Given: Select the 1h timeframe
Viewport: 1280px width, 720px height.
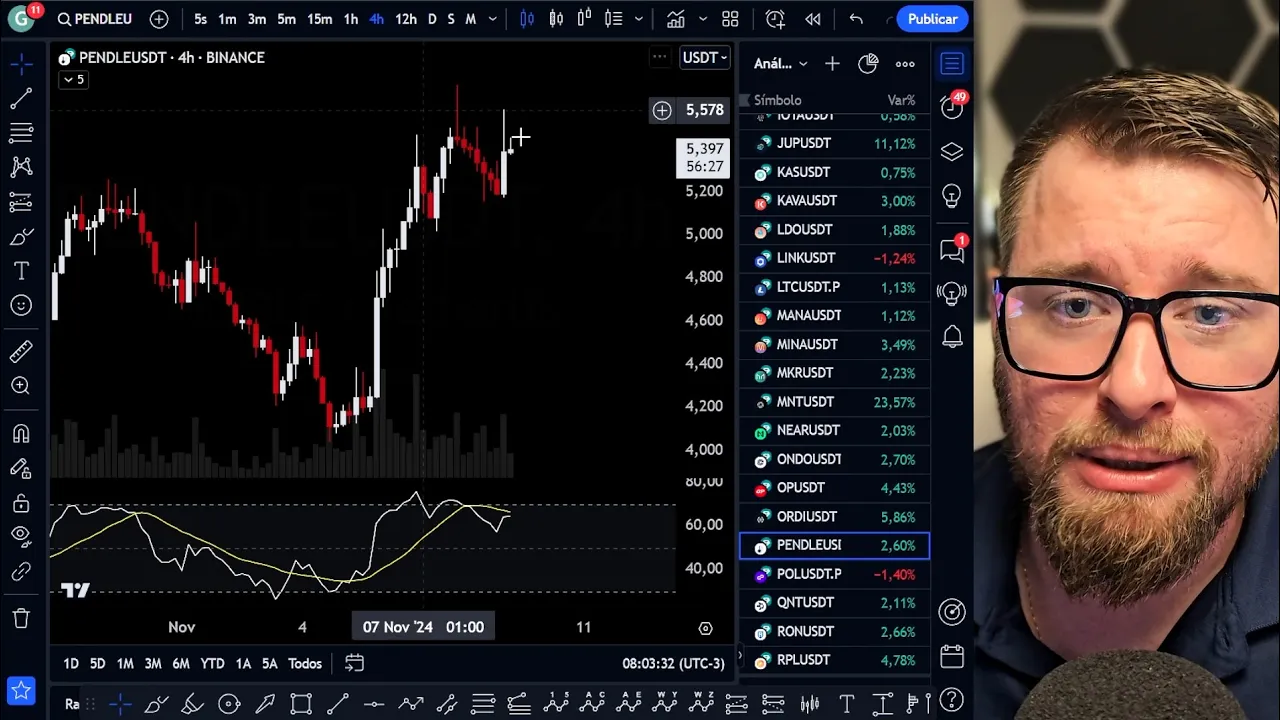Looking at the screenshot, I should click(x=351, y=19).
